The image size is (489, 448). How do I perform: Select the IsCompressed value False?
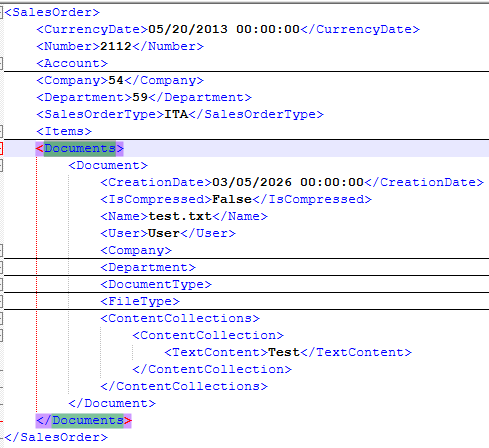point(232,199)
